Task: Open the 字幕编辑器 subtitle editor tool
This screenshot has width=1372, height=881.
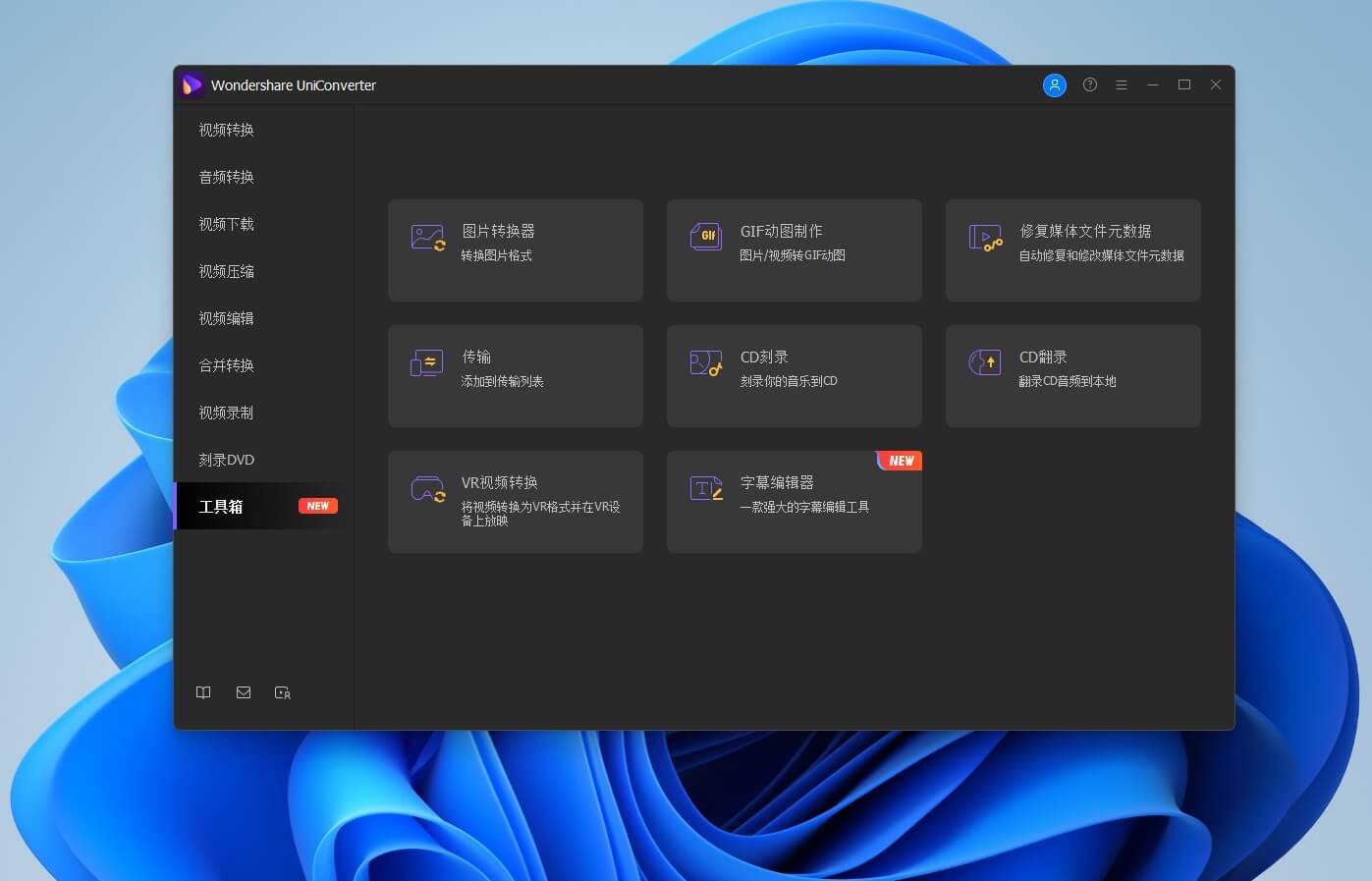Action: tap(794, 501)
